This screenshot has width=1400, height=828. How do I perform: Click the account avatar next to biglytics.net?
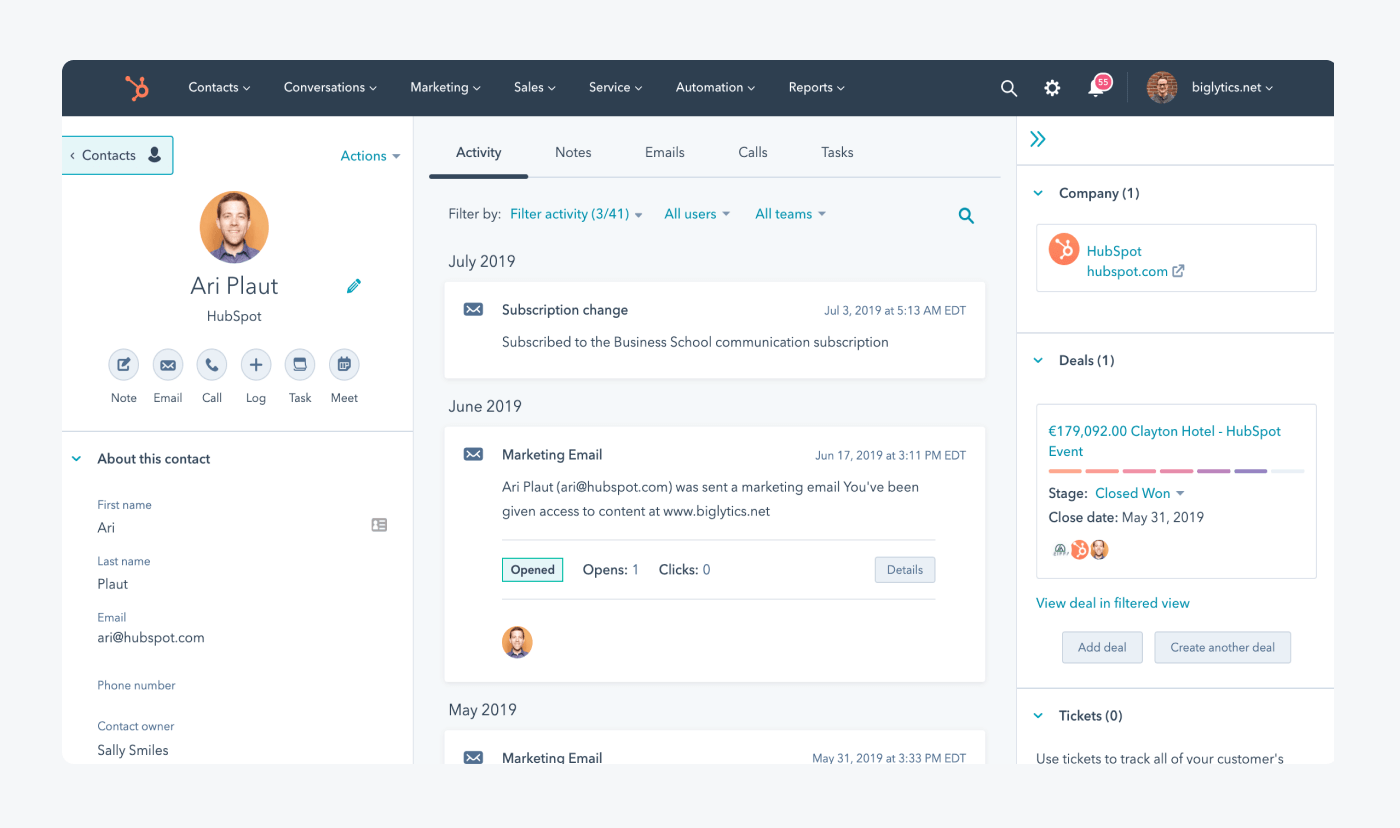coord(1162,88)
